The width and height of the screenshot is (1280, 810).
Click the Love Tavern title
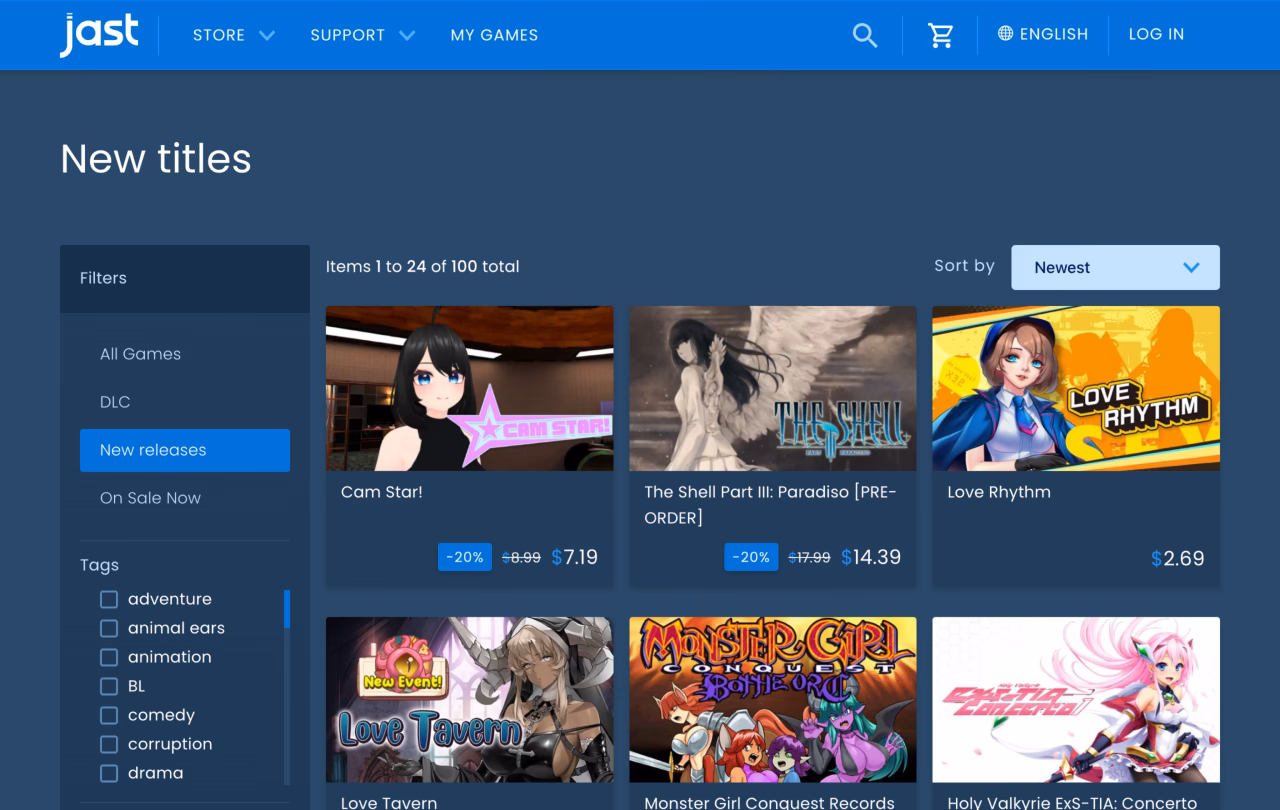389,802
